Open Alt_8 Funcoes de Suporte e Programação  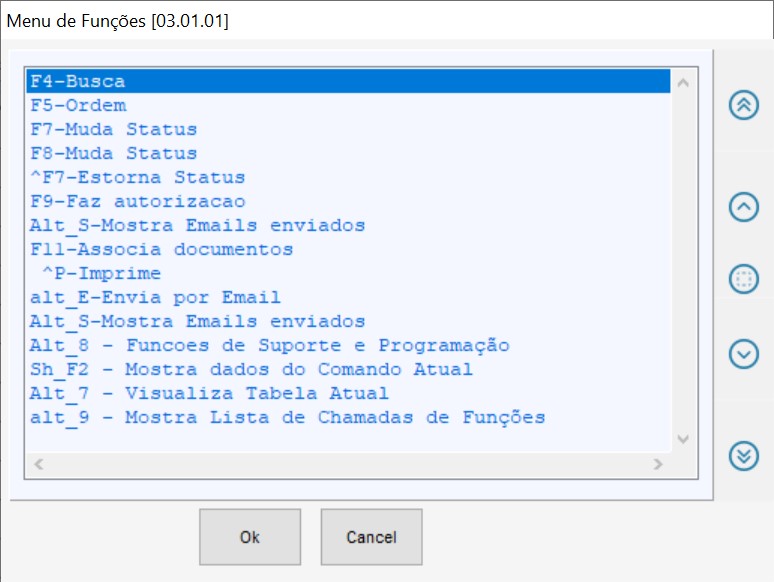pyautogui.click(x=269, y=345)
